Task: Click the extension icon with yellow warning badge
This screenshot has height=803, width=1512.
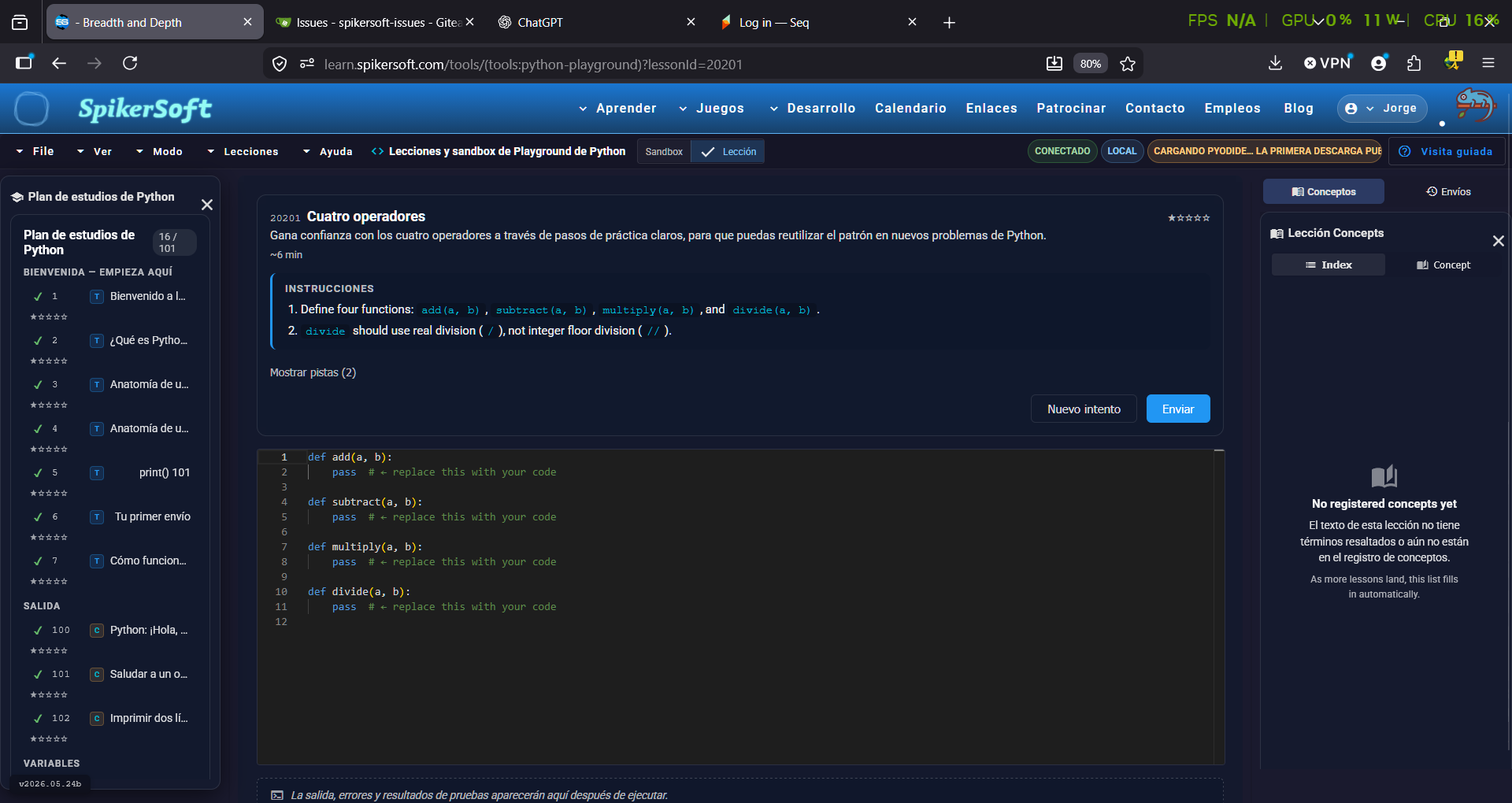Action: pos(1453,61)
